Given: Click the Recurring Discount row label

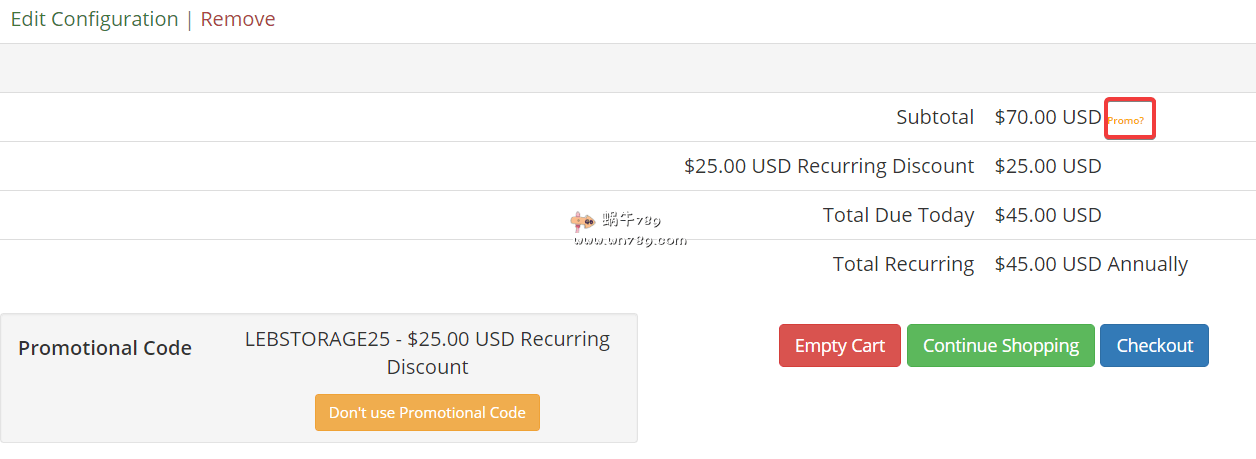Looking at the screenshot, I should (x=829, y=166).
